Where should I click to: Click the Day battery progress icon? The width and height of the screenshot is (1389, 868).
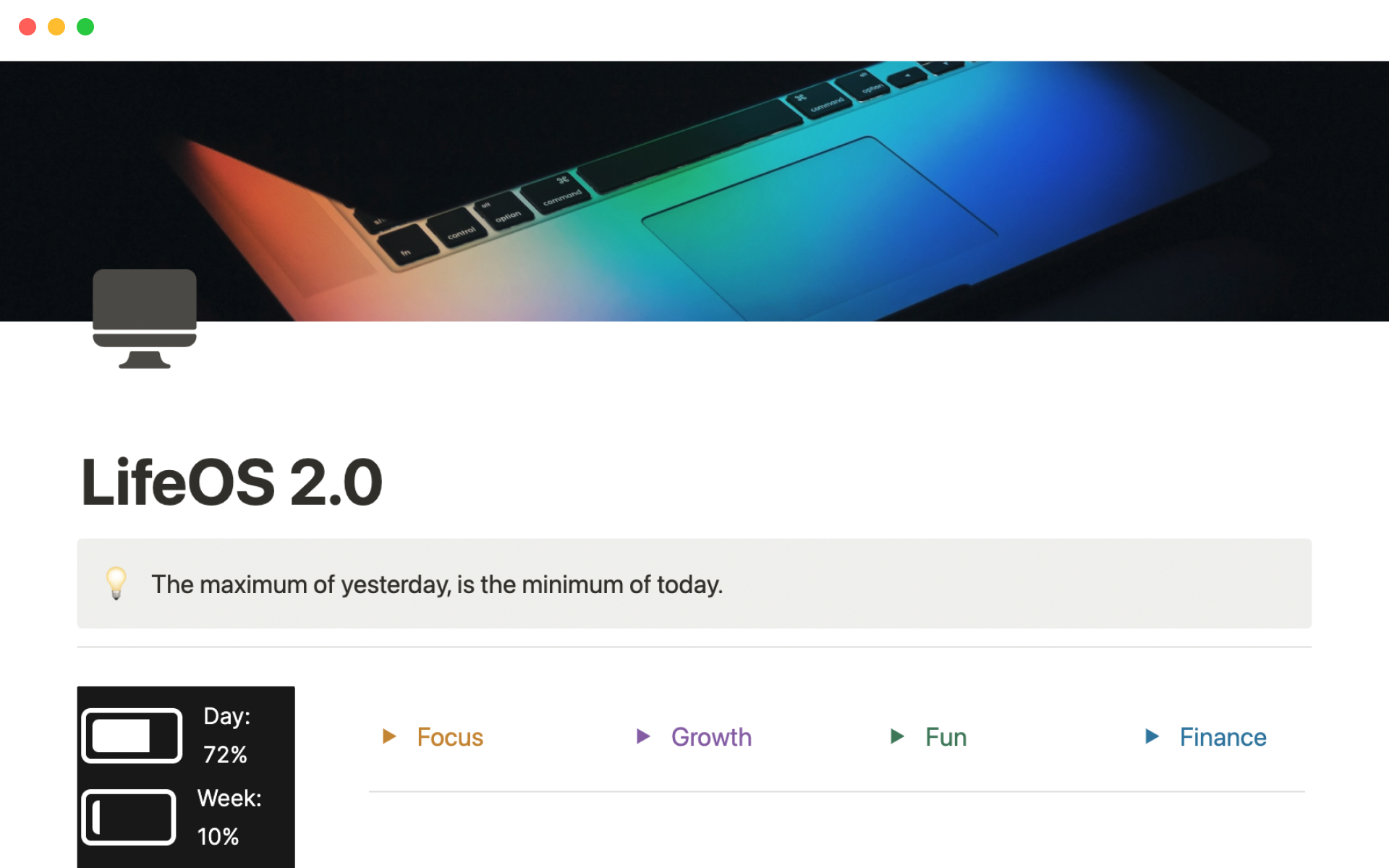click(x=132, y=736)
